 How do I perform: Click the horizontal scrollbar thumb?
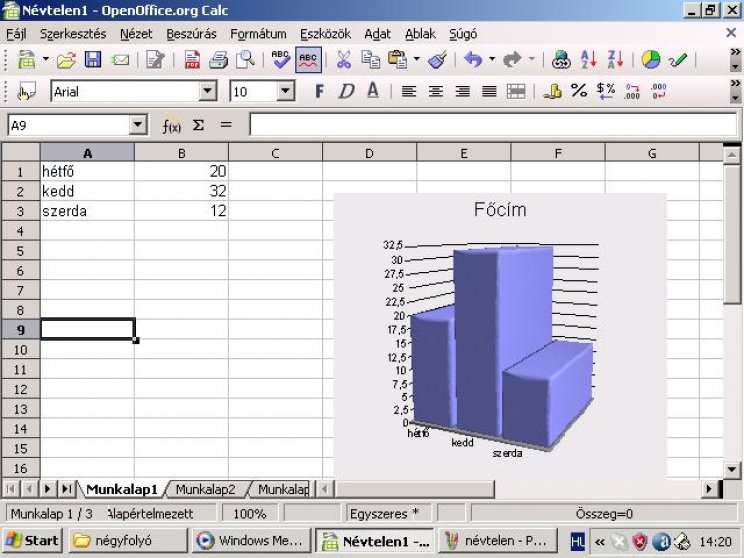coord(414,489)
